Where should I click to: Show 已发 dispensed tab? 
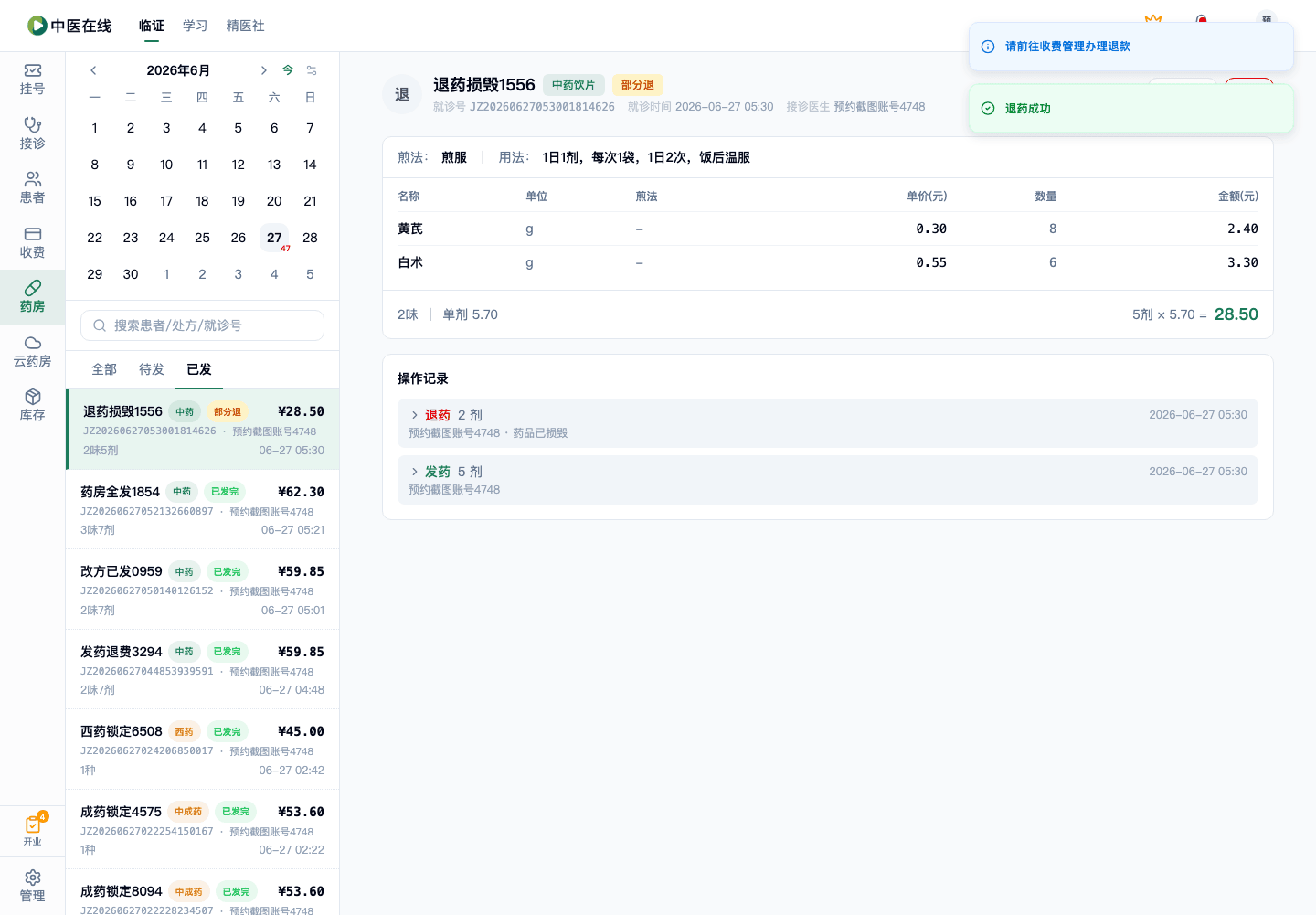click(199, 369)
